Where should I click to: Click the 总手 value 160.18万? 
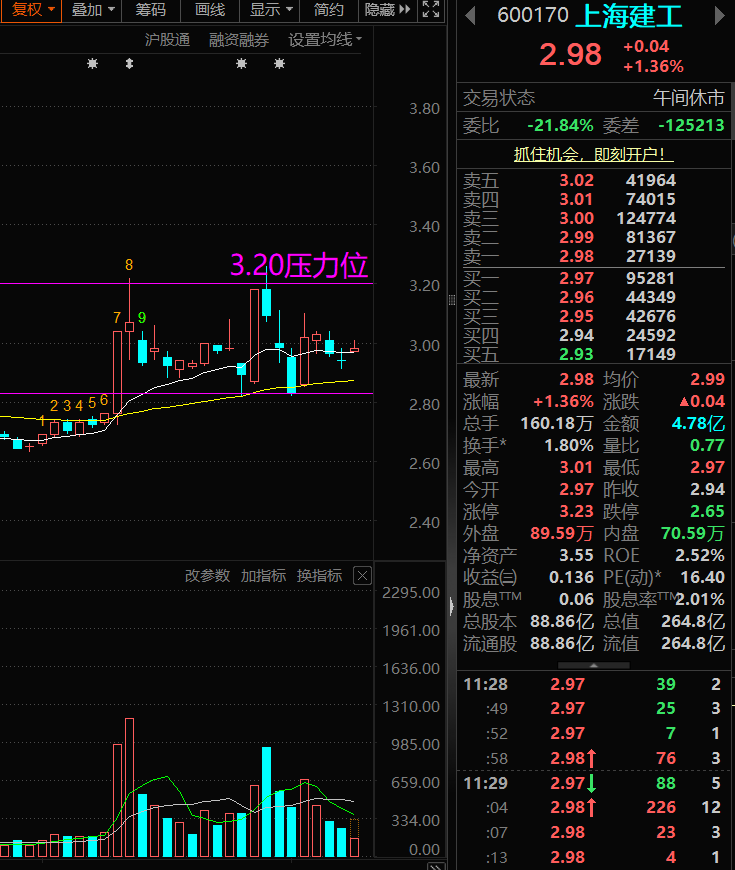pos(557,423)
